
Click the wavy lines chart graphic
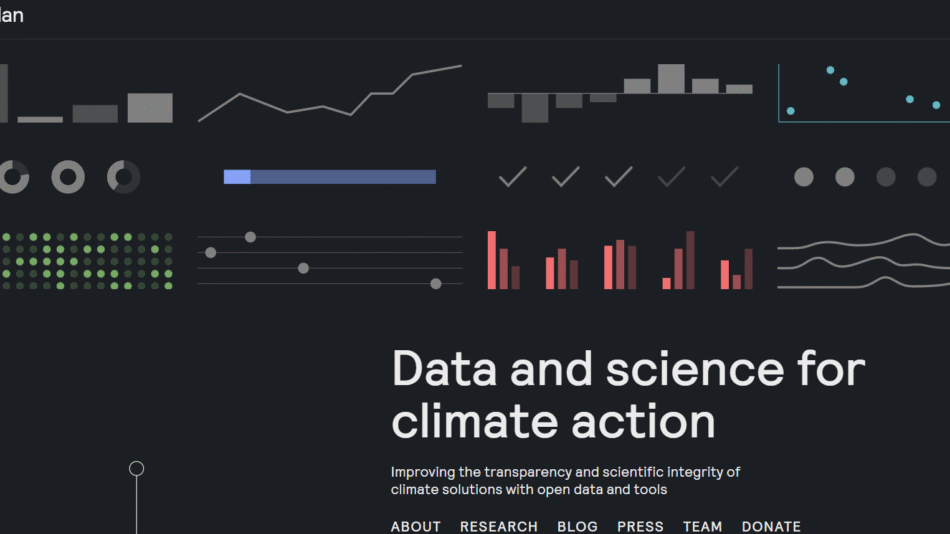click(x=864, y=261)
